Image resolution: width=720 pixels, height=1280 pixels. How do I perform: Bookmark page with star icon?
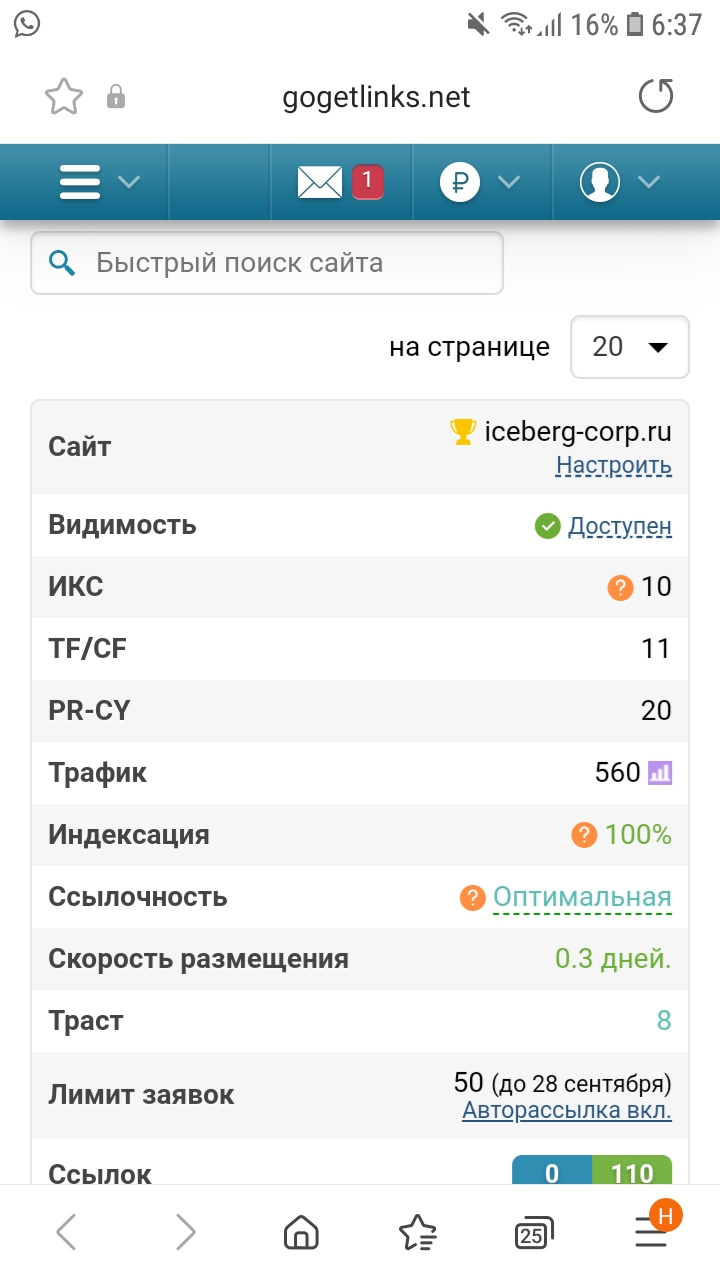point(64,97)
